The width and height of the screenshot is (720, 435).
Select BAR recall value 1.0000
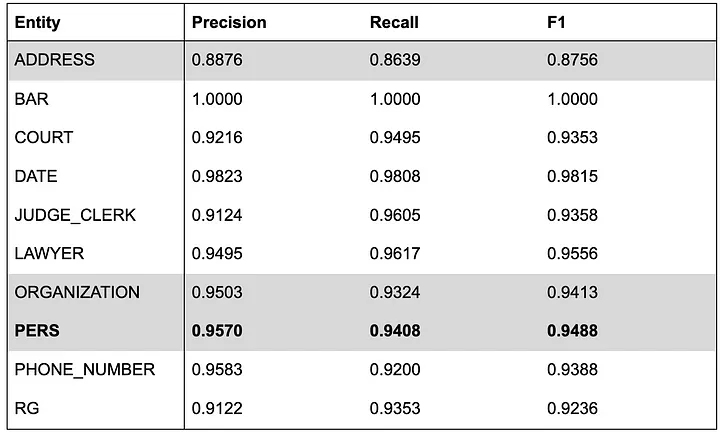coord(395,99)
